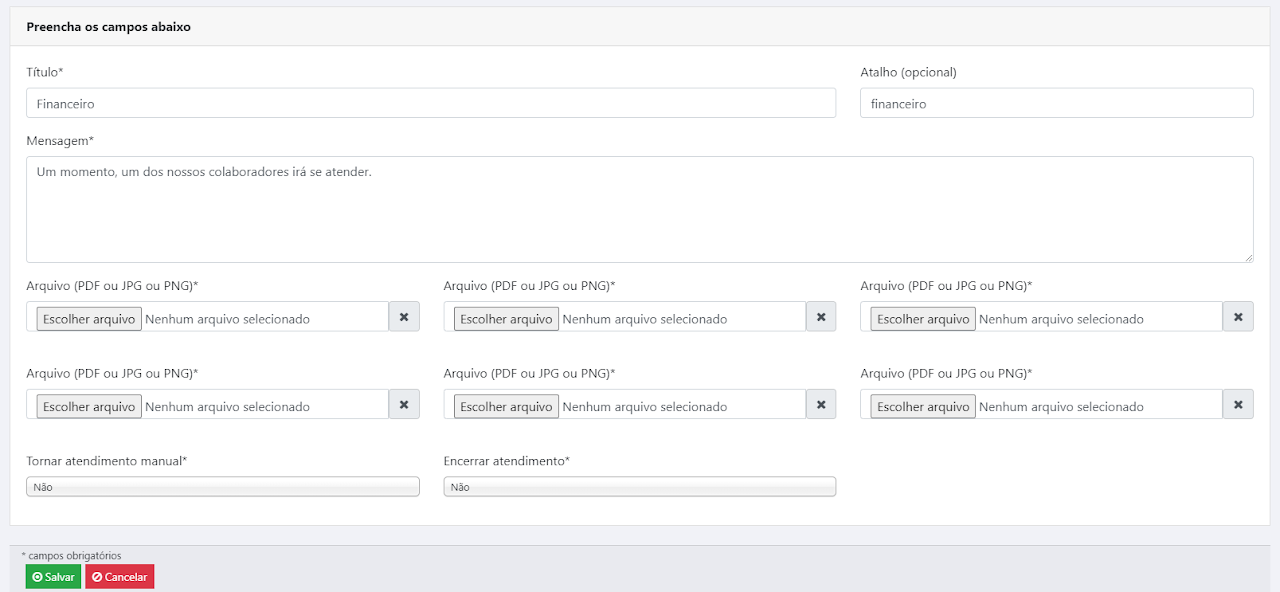Click 'Escolher arquivo' in top-middle file field
The width and height of the screenshot is (1280, 592).
point(506,319)
